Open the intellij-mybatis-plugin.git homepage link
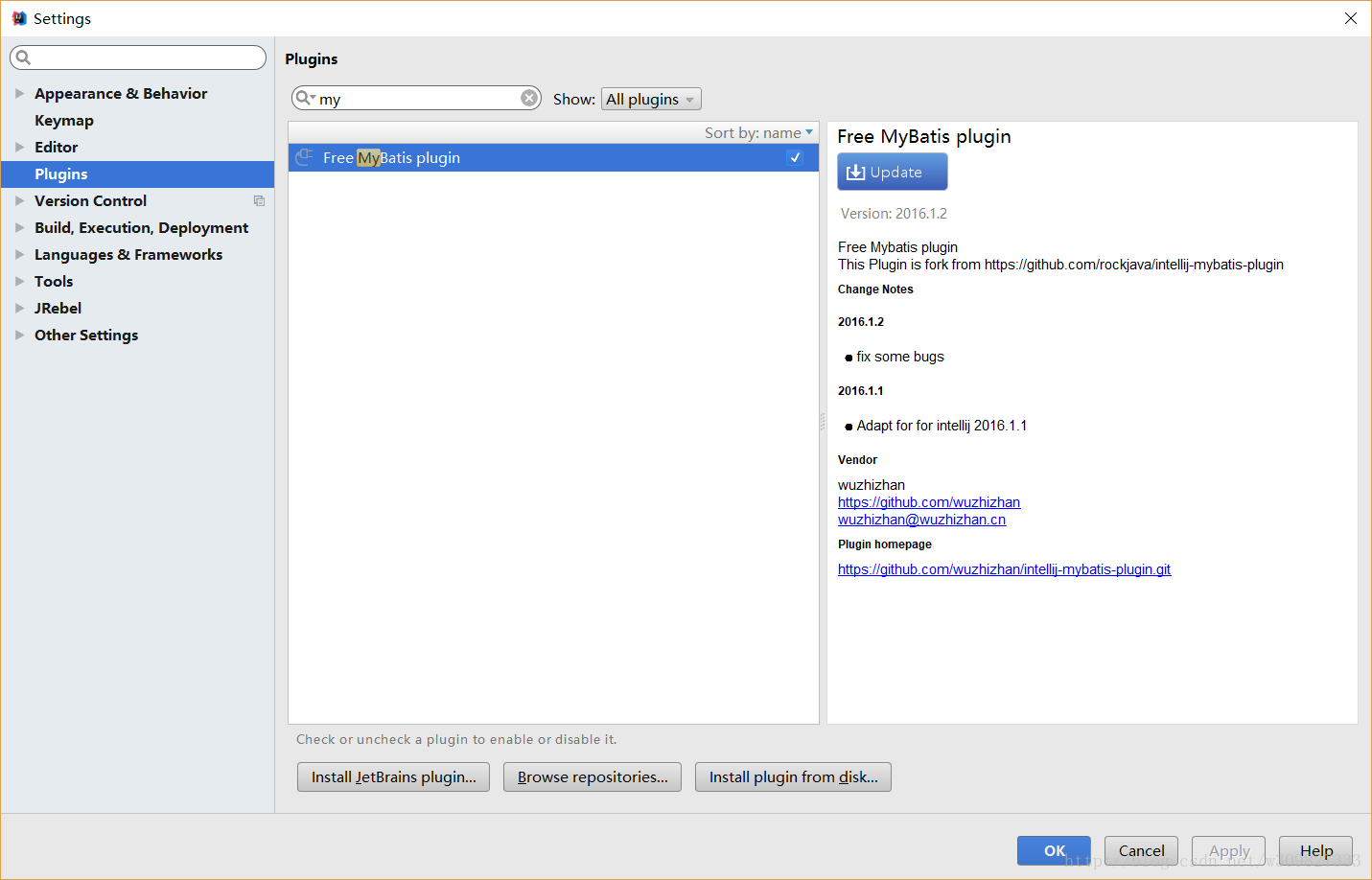The width and height of the screenshot is (1372, 880). coord(1004,569)
